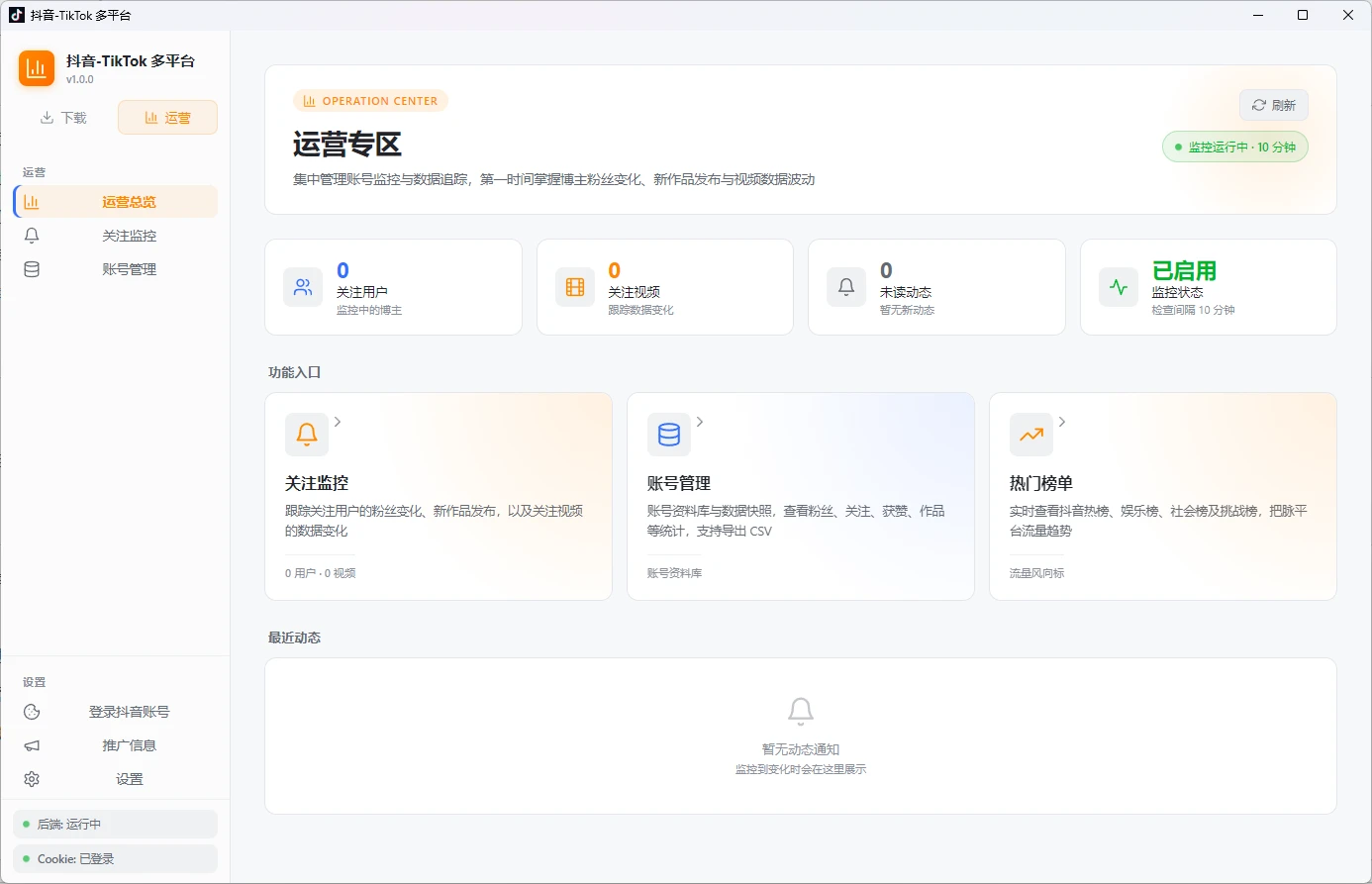Click the OPERATION CENTER badge
This screenshot has width=1372, height=884.
coord(370,101)
